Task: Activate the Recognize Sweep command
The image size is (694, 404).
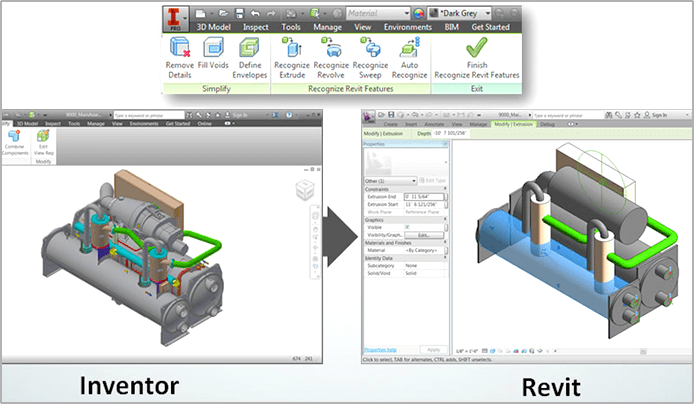Action: (x=370, y=58)
